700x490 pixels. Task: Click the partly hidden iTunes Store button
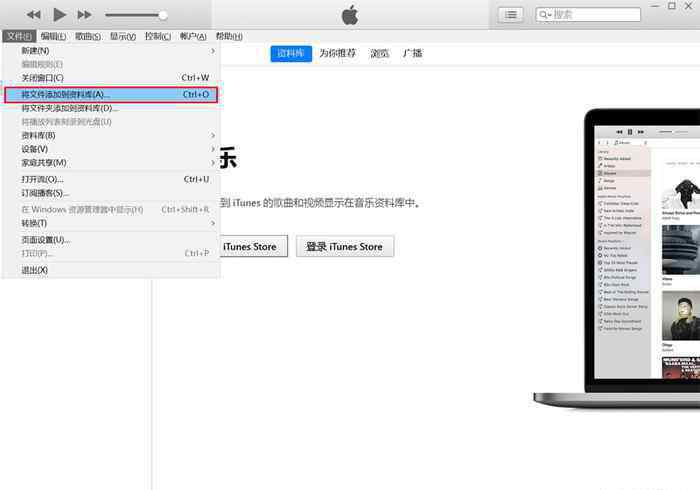[254, 246]
